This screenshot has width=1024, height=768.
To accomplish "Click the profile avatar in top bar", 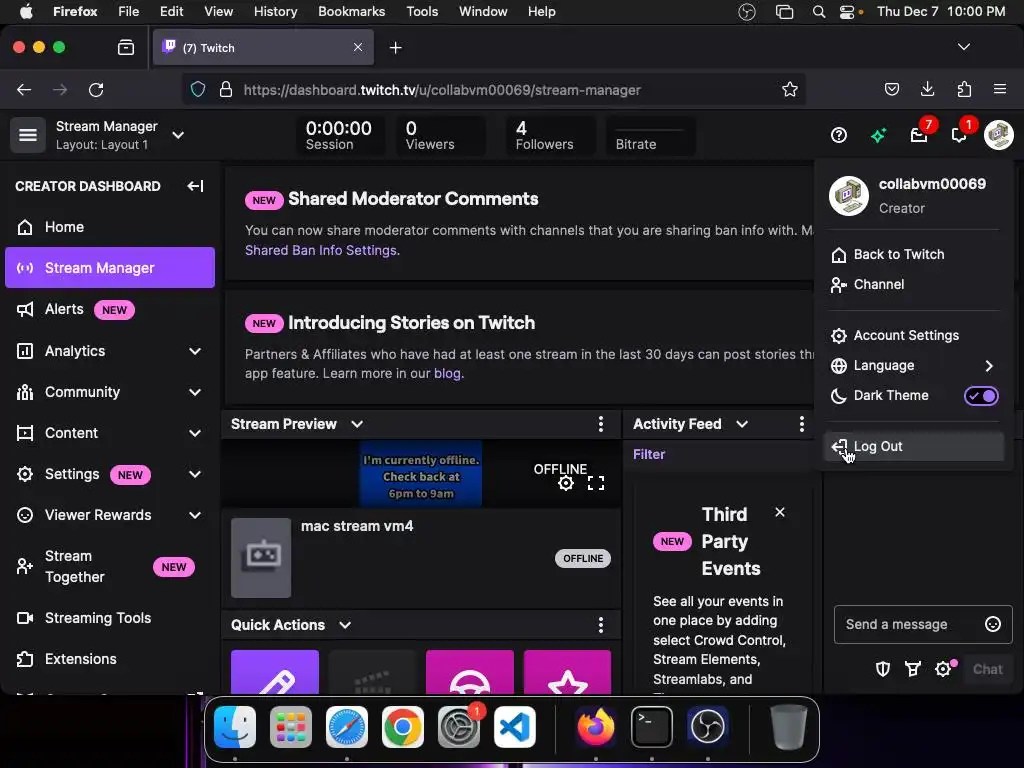I will (x=999, y=135).
